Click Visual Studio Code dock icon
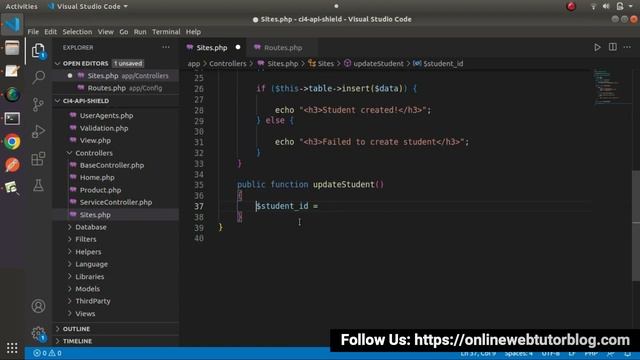Screen dimensions: 640x360 tap(12, 24)
